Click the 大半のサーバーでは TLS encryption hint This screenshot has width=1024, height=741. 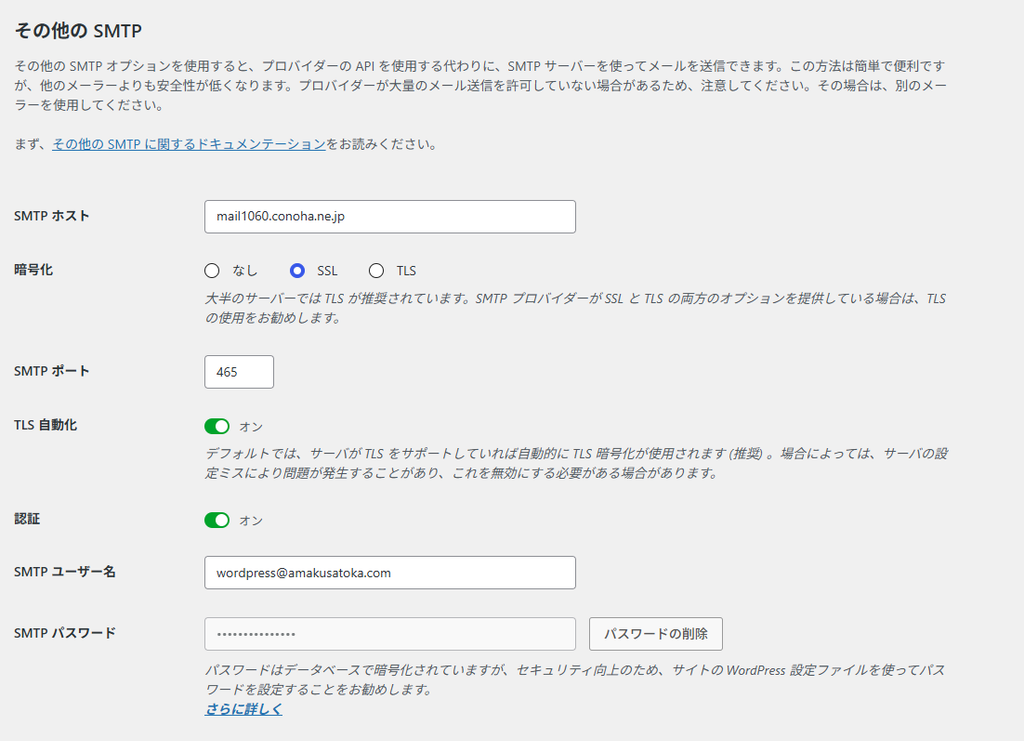coord(575,308)
